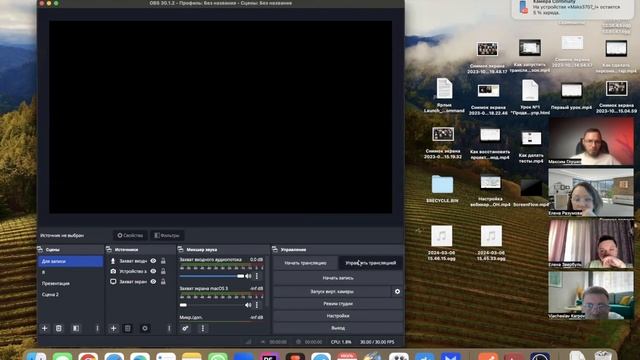Select the Для записи scene
Viewport: 640px width, 360px height.
click(x=70, y=261)
